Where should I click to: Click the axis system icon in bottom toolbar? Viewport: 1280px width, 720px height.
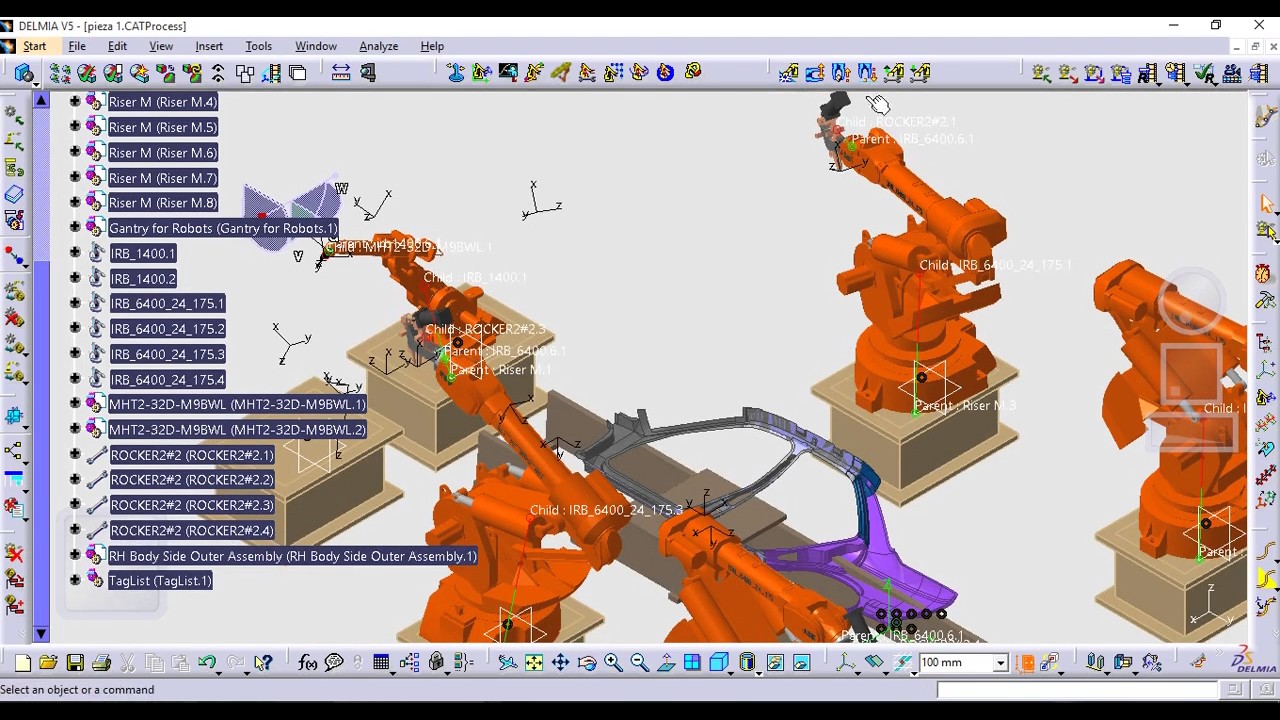point(847,662)
